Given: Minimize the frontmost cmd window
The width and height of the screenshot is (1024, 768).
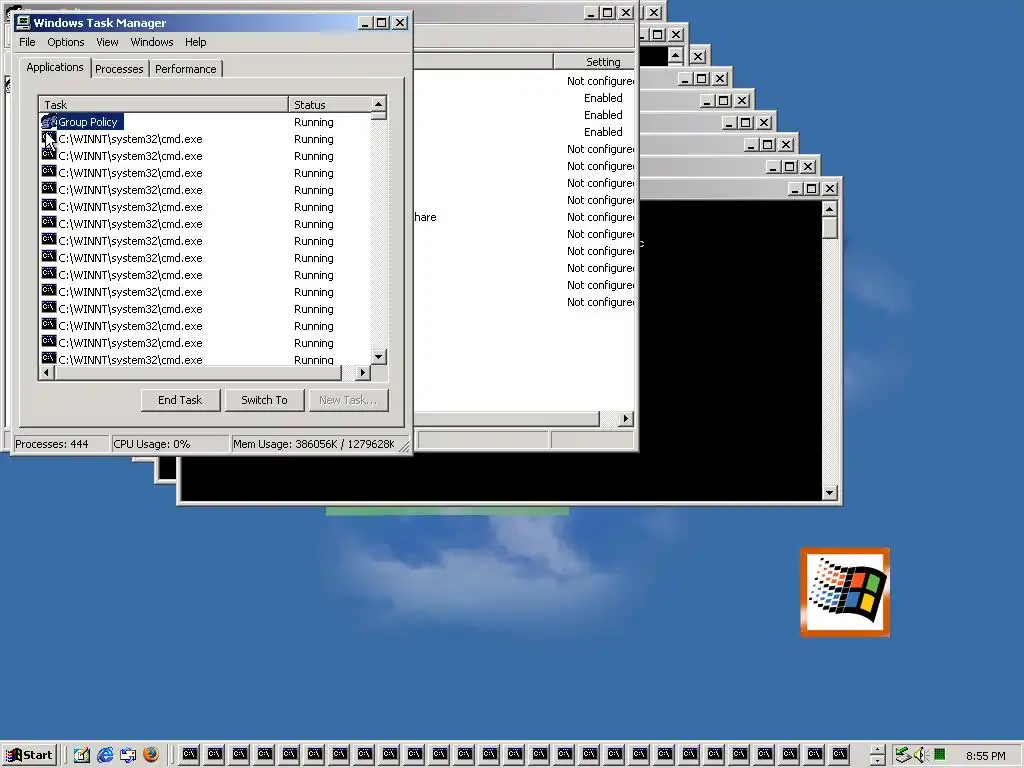Looking at the screenshot, I should (794, 189).
